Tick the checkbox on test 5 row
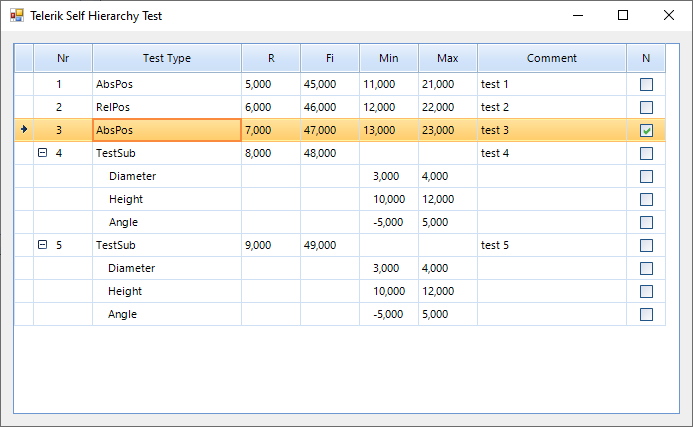Image resolution: width=693 pixels, height=427 pixels. click(646, 245)
